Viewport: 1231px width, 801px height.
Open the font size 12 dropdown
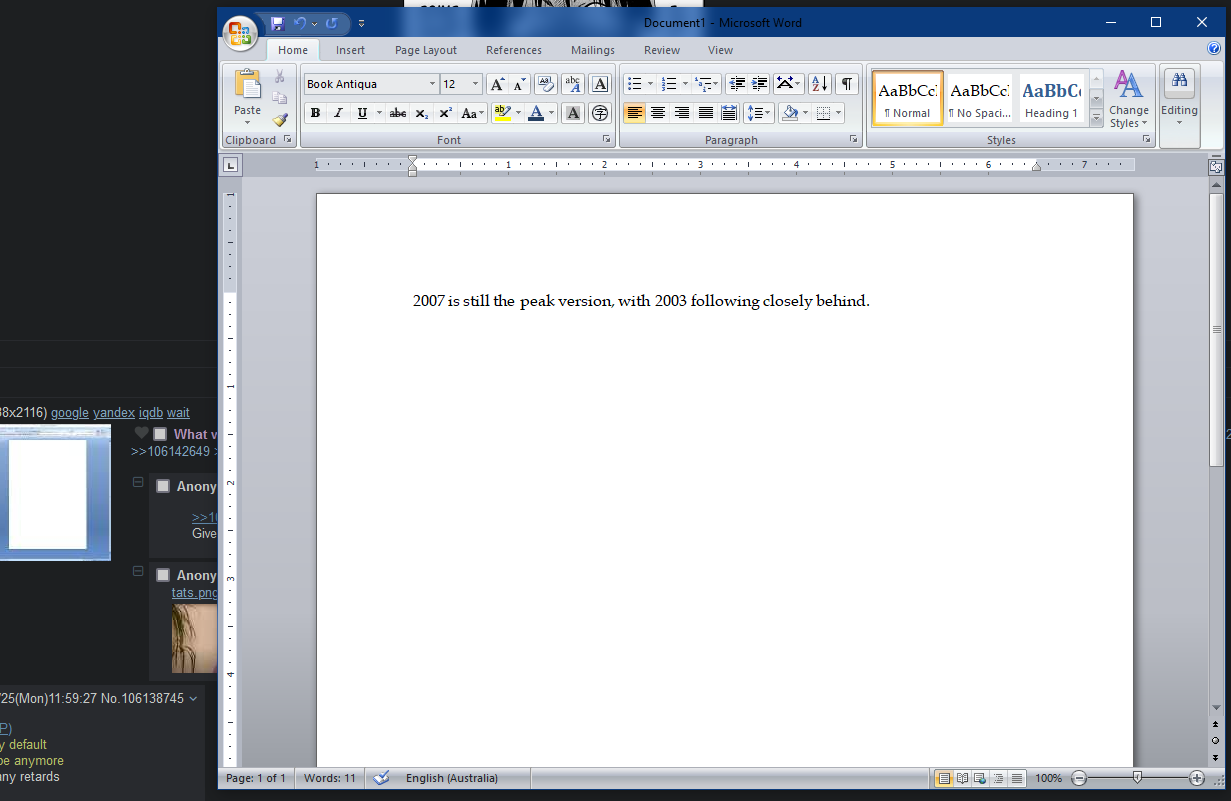click(x=475, y=85)
